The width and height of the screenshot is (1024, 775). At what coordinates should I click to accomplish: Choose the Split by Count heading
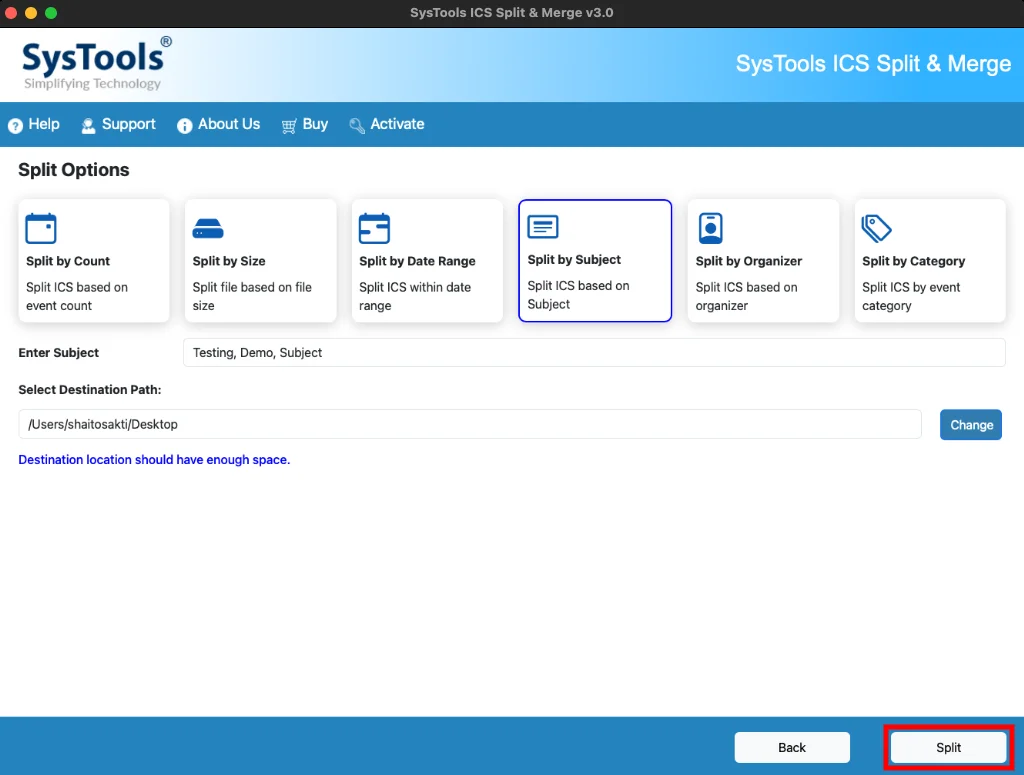68,261
